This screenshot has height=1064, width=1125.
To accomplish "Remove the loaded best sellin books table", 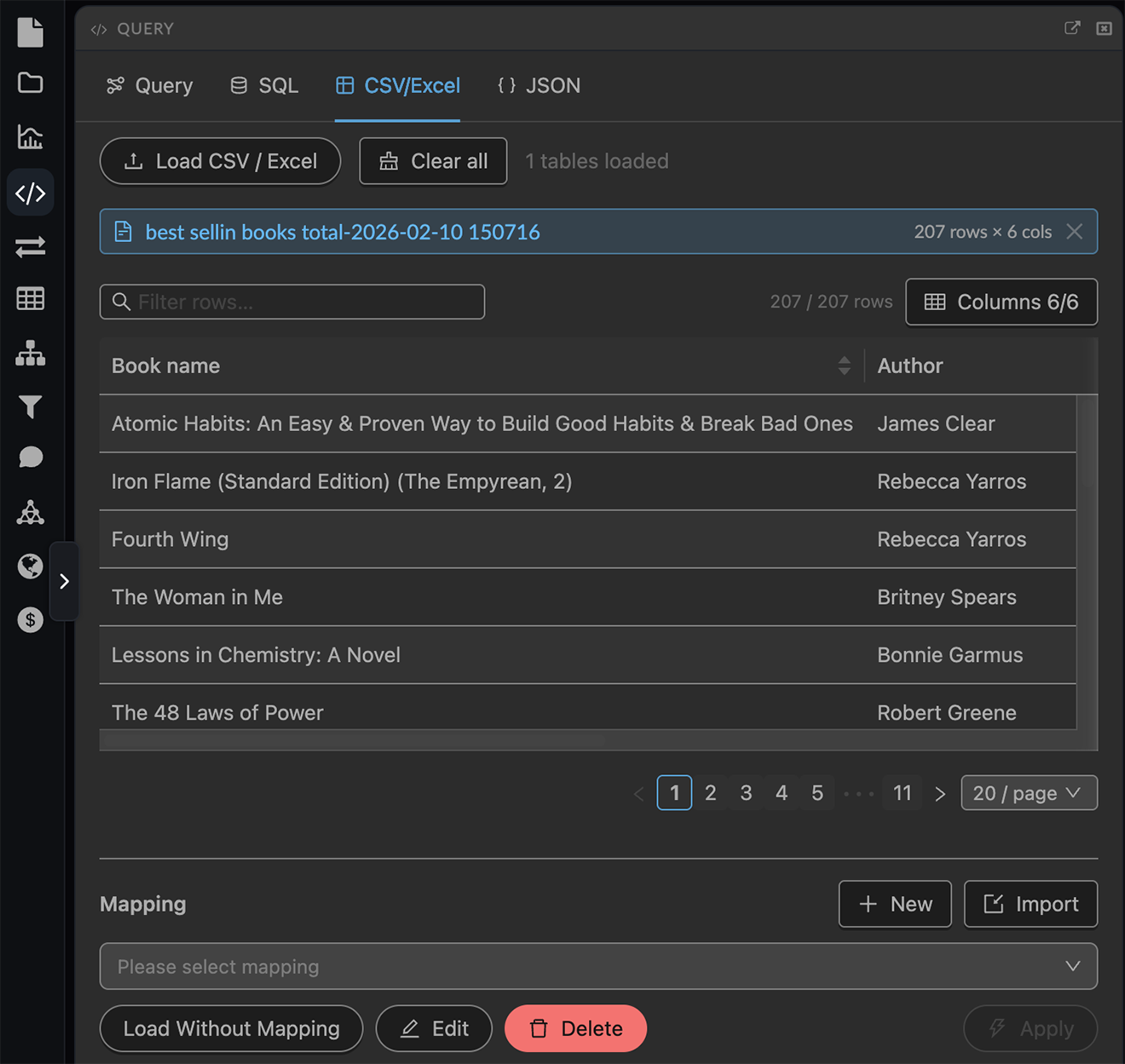I will click(x=1075, y=232).
